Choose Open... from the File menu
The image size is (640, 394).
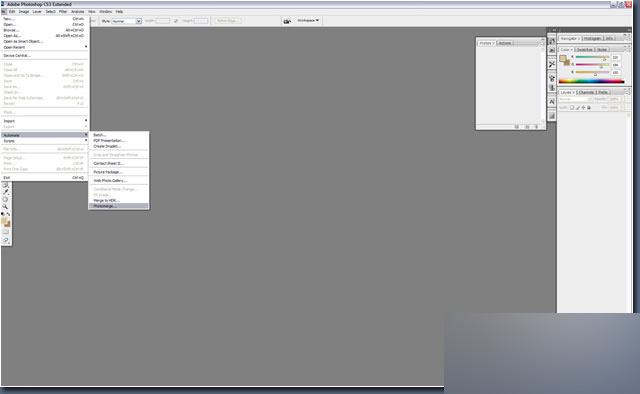44,24
